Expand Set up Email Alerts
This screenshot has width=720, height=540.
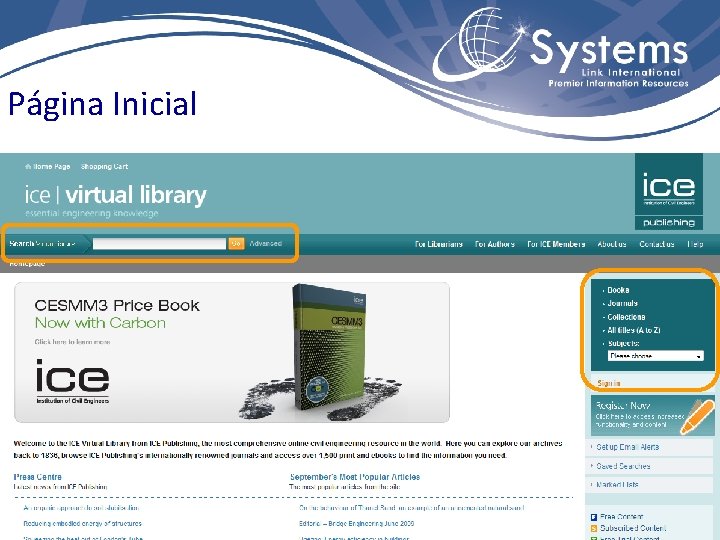[x=627, y=447]
